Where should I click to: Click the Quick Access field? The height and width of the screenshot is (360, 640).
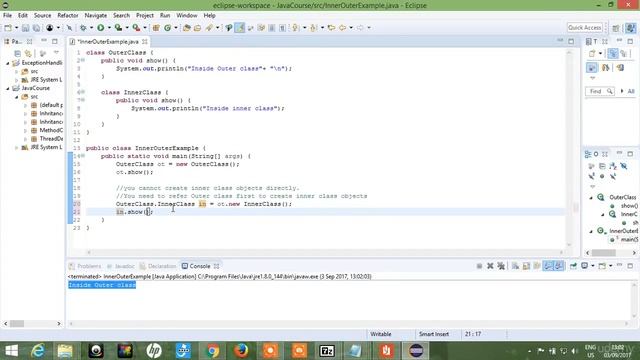[585, 28]
